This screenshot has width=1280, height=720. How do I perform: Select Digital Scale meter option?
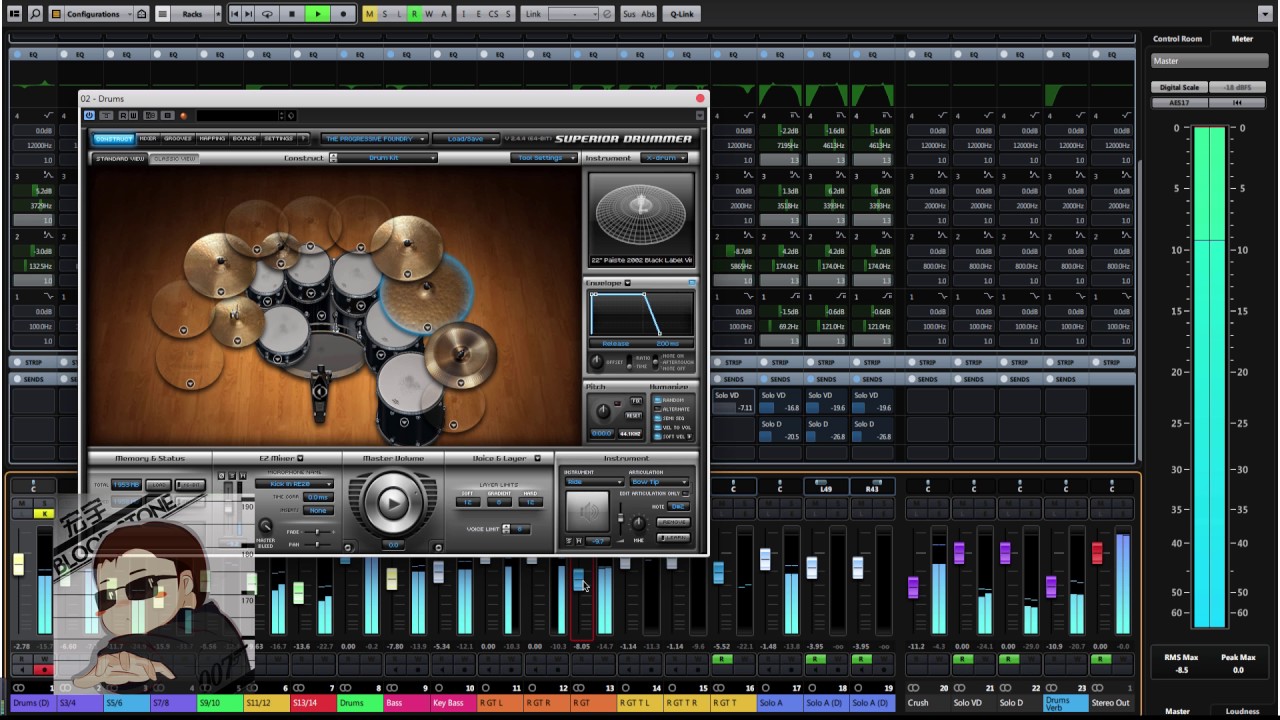tap(1180, 88)
